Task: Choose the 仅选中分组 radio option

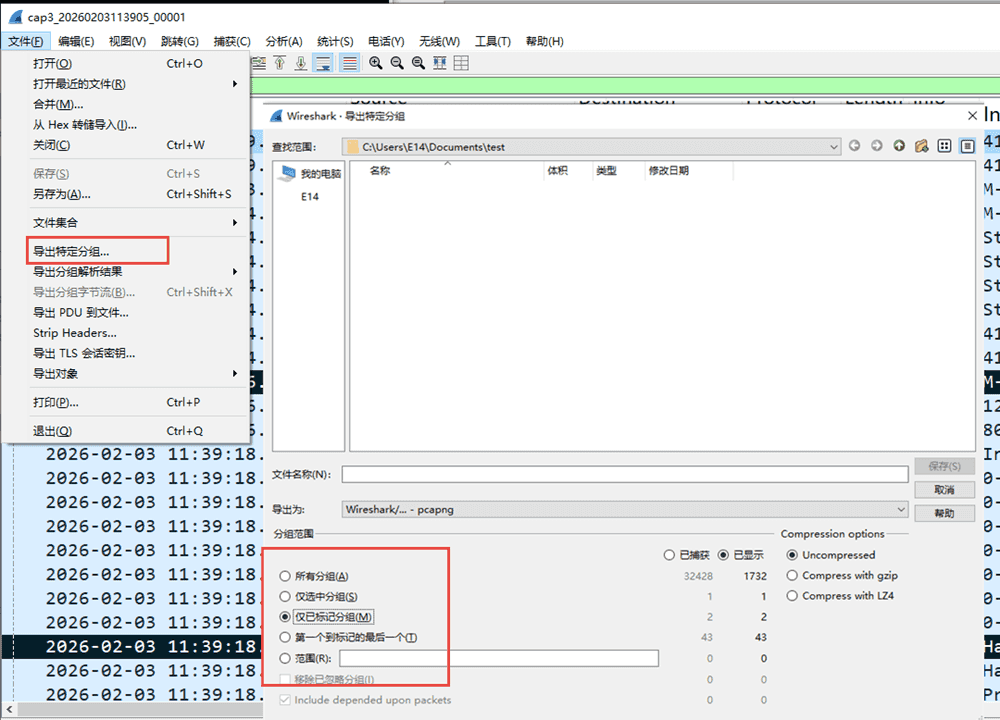Action: [x=286, y=597]
